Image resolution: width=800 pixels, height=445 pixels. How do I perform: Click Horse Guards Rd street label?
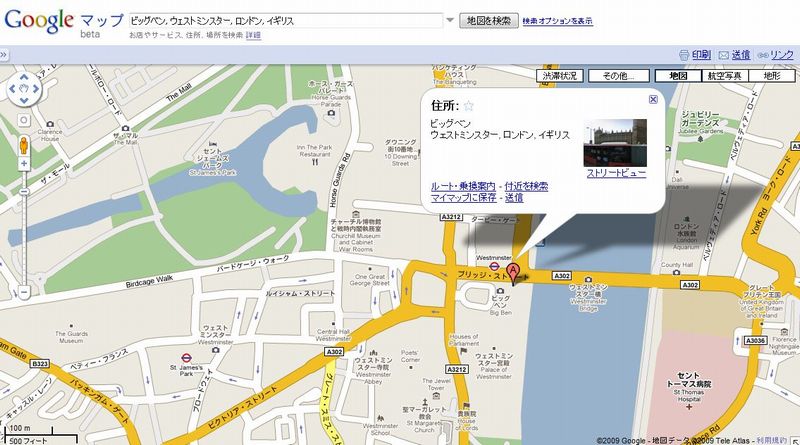(339, 180)
